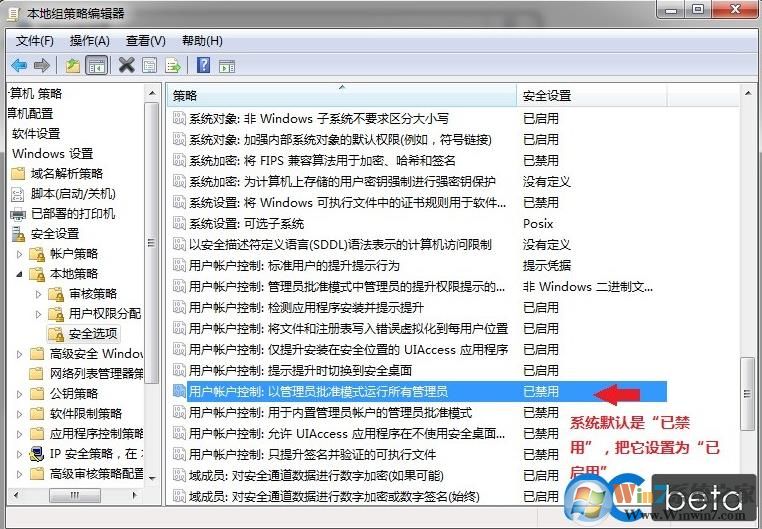Viewport: 762px width, 529px height.
Task: Expand the 审核策略 tree node
Action: (x=38, y=294)
